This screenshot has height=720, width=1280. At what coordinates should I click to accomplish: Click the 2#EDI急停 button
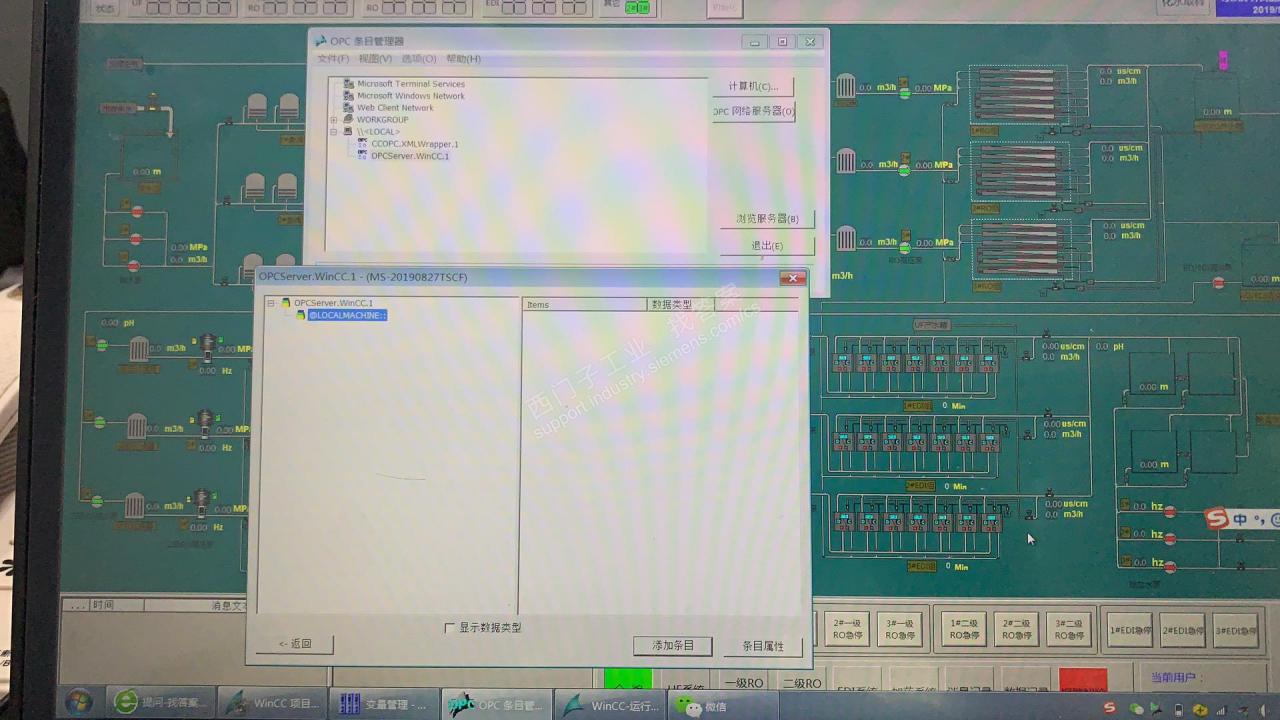(1183, 631)
